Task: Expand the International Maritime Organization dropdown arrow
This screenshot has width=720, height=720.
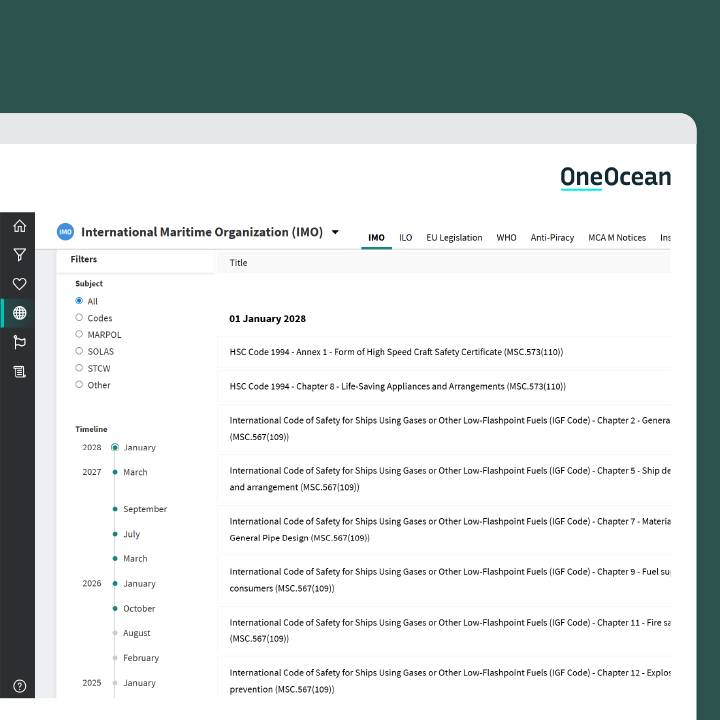Action: point(335,232)
